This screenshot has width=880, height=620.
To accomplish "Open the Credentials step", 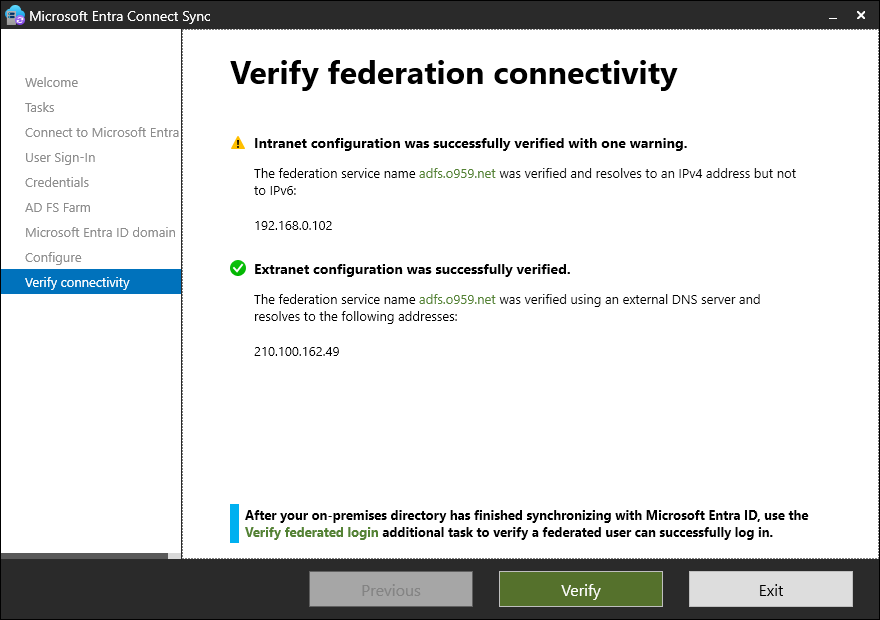I will (x=57, y=182).
